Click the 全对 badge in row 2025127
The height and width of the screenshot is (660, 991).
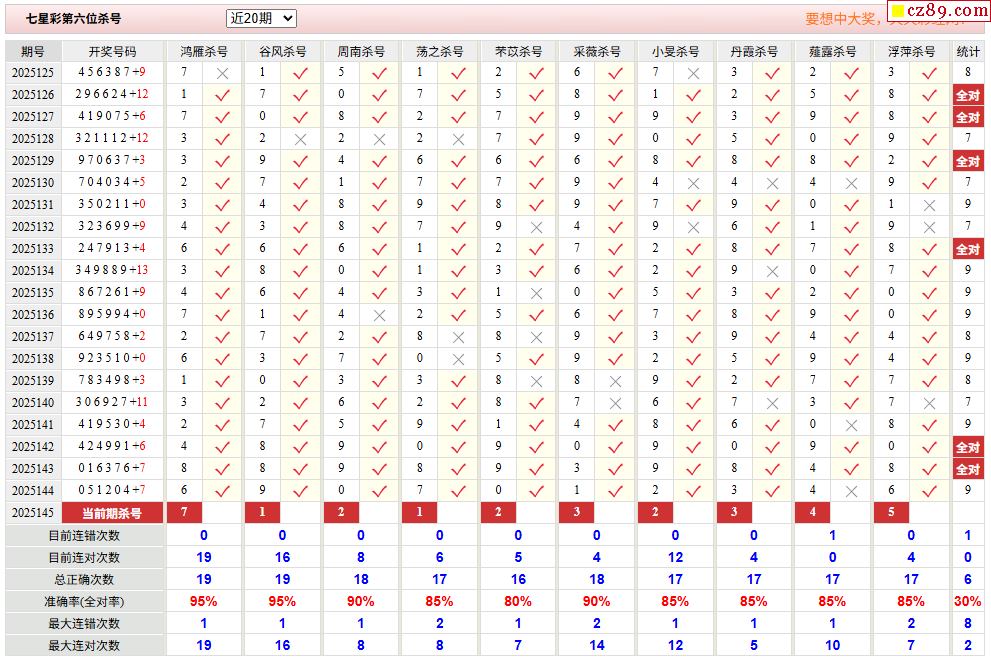click(x=968, y=117)
